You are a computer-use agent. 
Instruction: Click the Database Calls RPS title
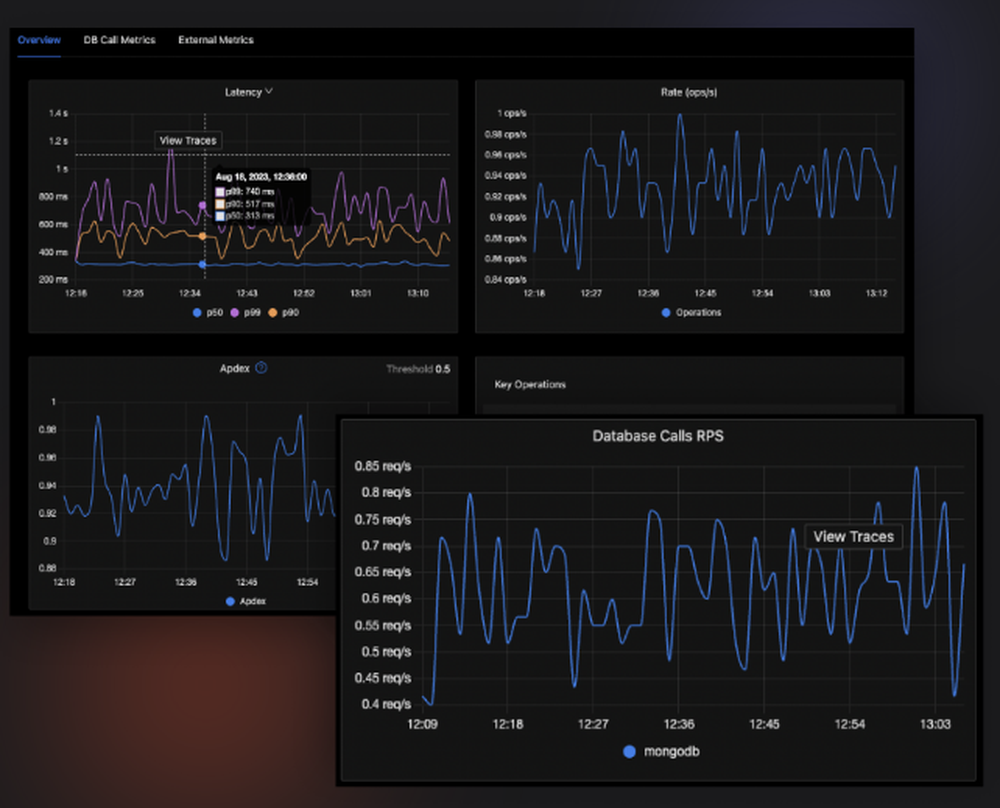tap(658, 436)
